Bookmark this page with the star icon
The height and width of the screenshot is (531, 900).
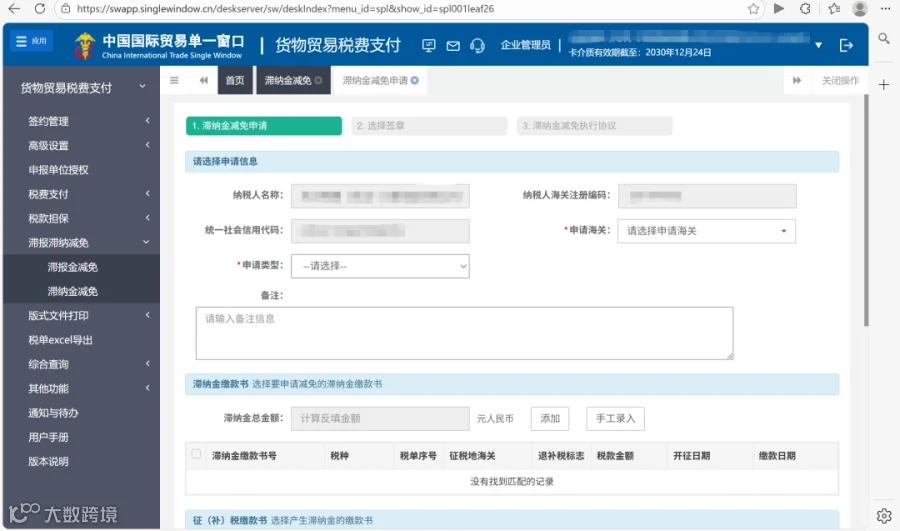753,9
